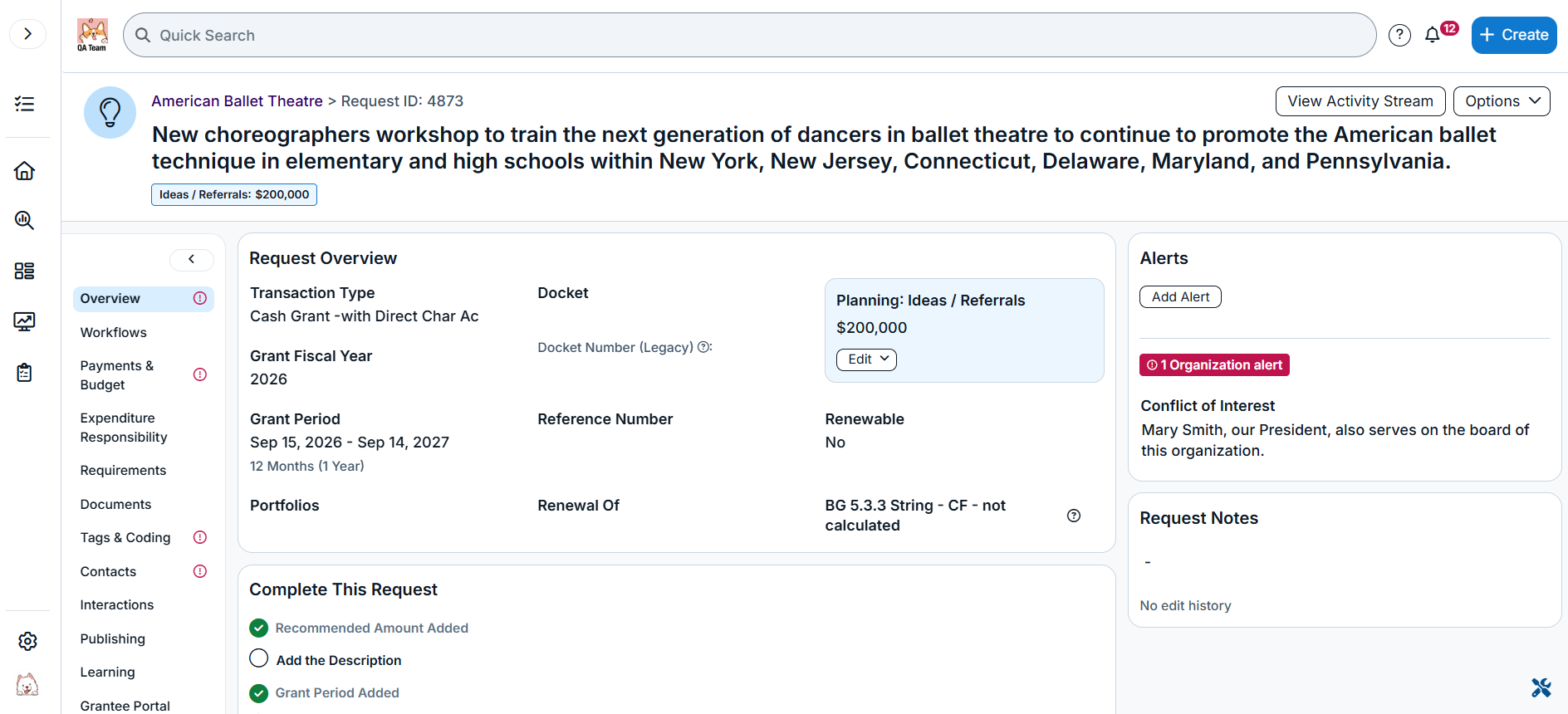Image resolution: width=1568 pixels, height=714 pixels.
Task: Open the search analytics sidebar icon
Action: pyautogui.click(x=25, y=220)
